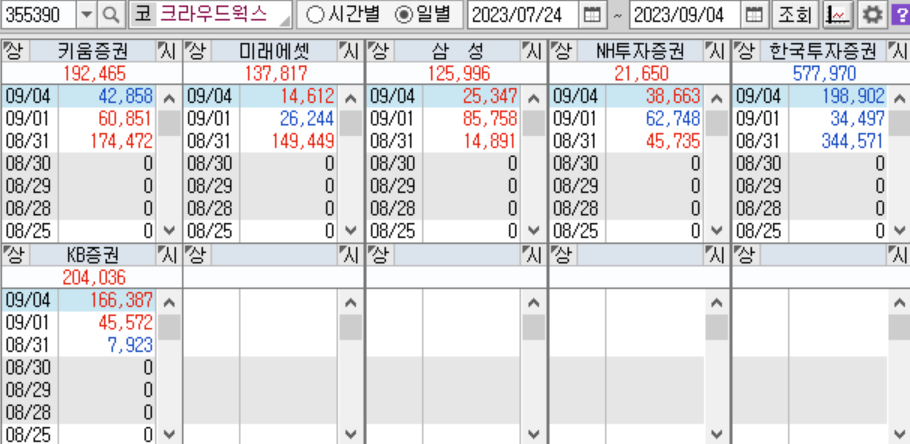The height and width of the screenshot is (444, 910).
Task: Select value 166,387 in KB증권
Action: (x=122, y=300)
